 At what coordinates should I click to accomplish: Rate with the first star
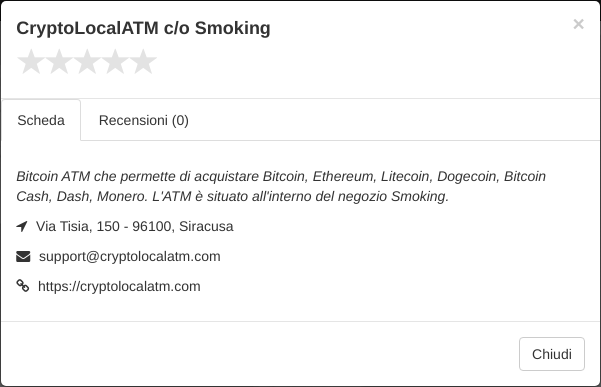click(31, 62)
